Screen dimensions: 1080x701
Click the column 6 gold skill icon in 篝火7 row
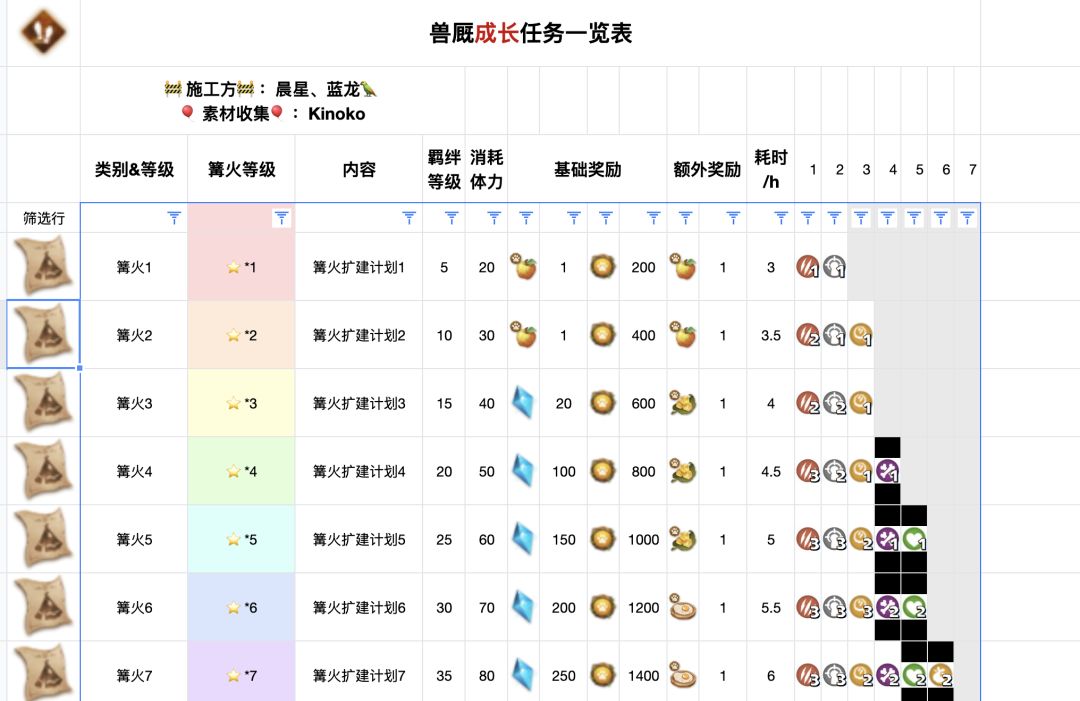[x=941, y=676]
